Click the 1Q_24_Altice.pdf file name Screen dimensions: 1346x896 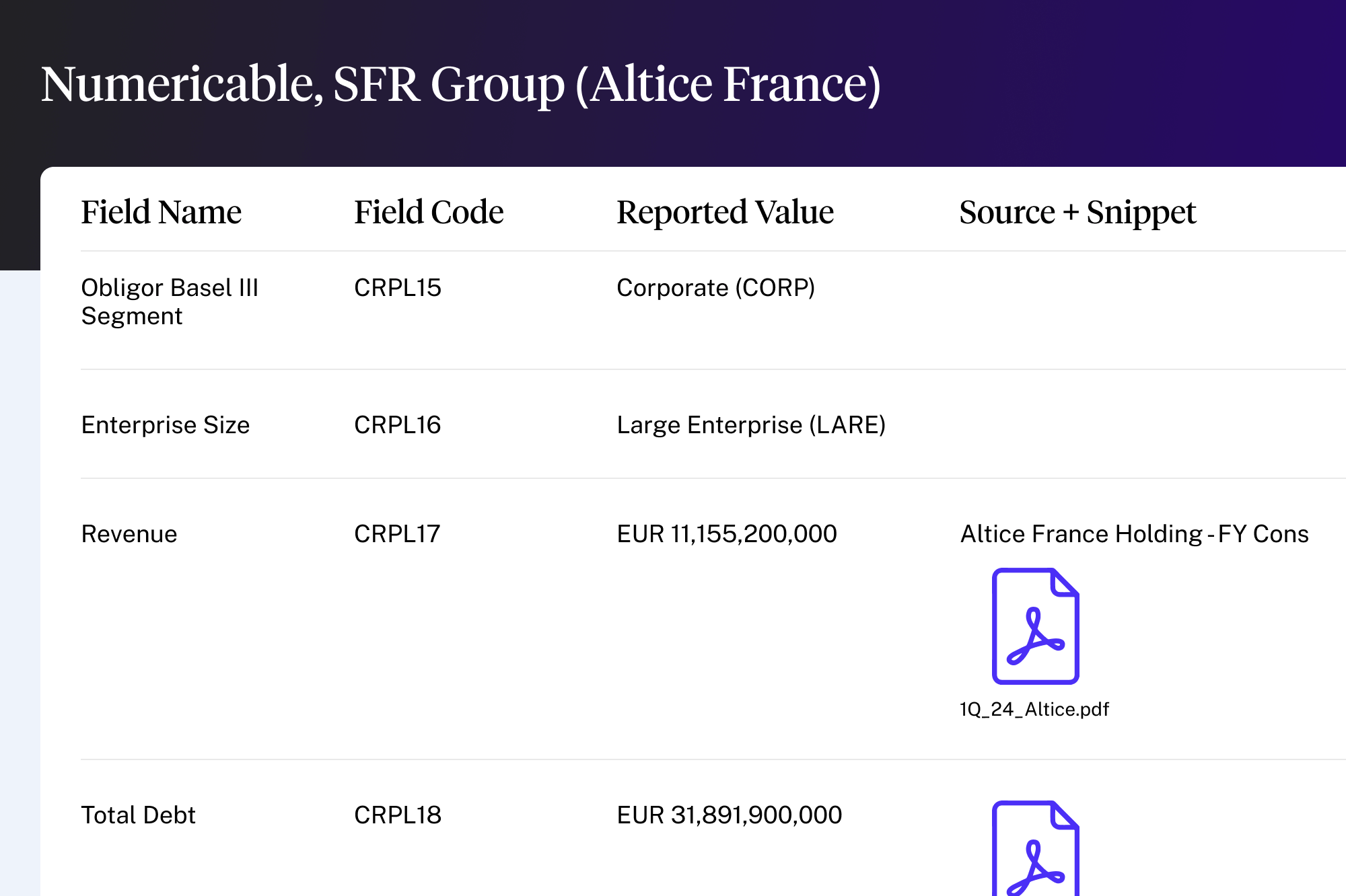click(1034, 709)
